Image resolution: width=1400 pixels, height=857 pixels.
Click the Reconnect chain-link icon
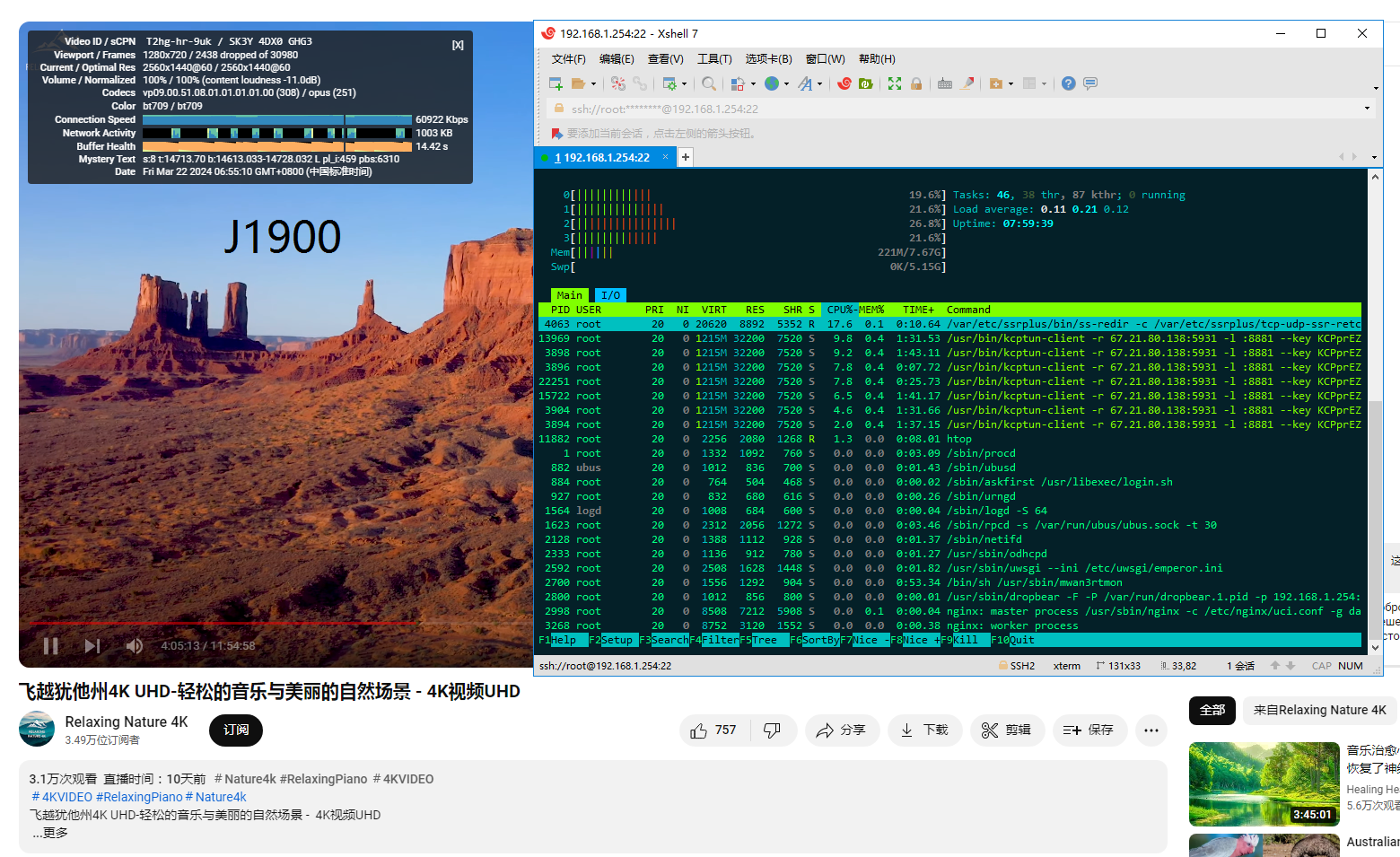coord(640,83)
